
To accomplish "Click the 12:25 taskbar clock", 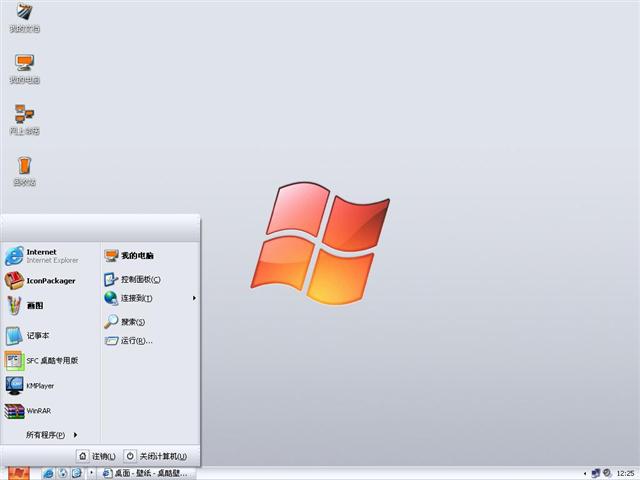I will pyautogui.click(x=625, y=473).
